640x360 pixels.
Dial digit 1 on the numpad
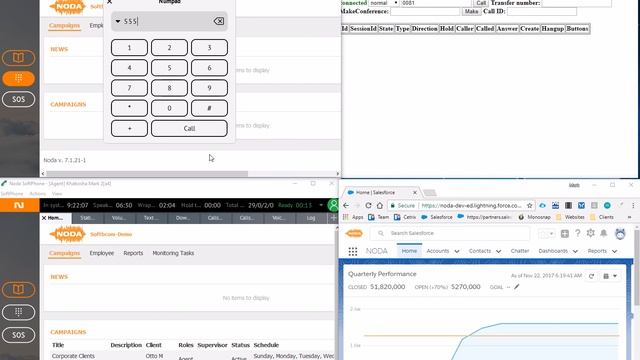coord(129,48)
